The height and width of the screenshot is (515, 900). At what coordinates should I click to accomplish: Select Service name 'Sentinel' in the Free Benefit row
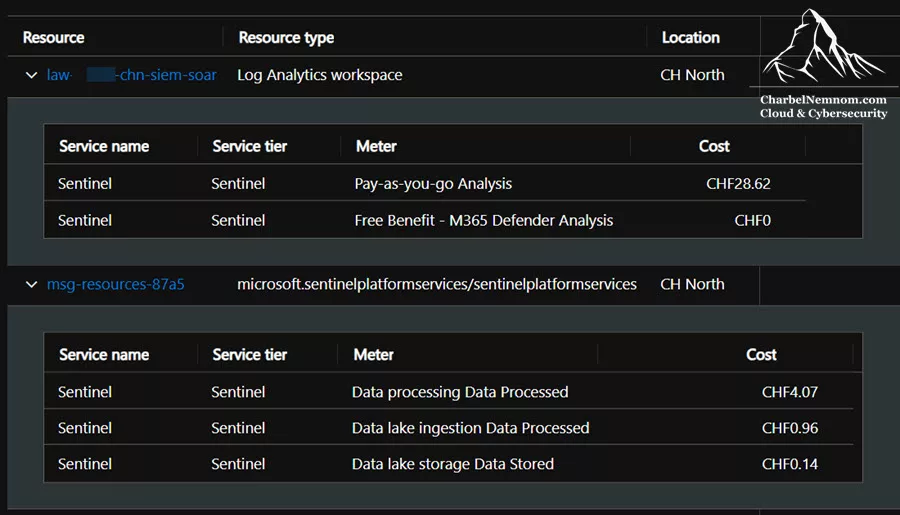[85, 220]
